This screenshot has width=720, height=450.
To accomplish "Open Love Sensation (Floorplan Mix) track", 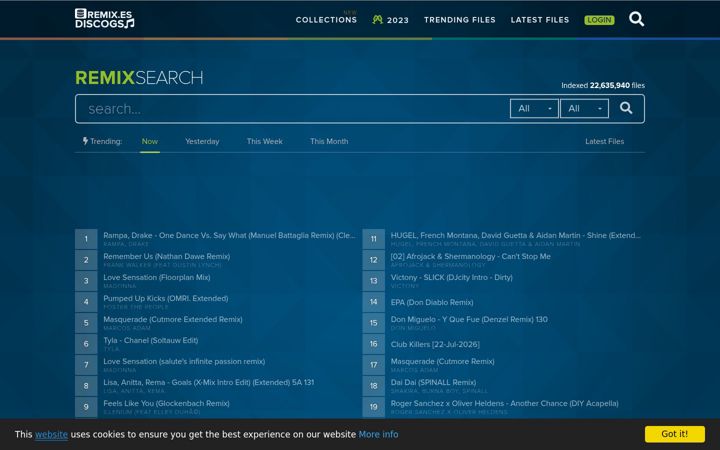I will (x=157, y=277).
